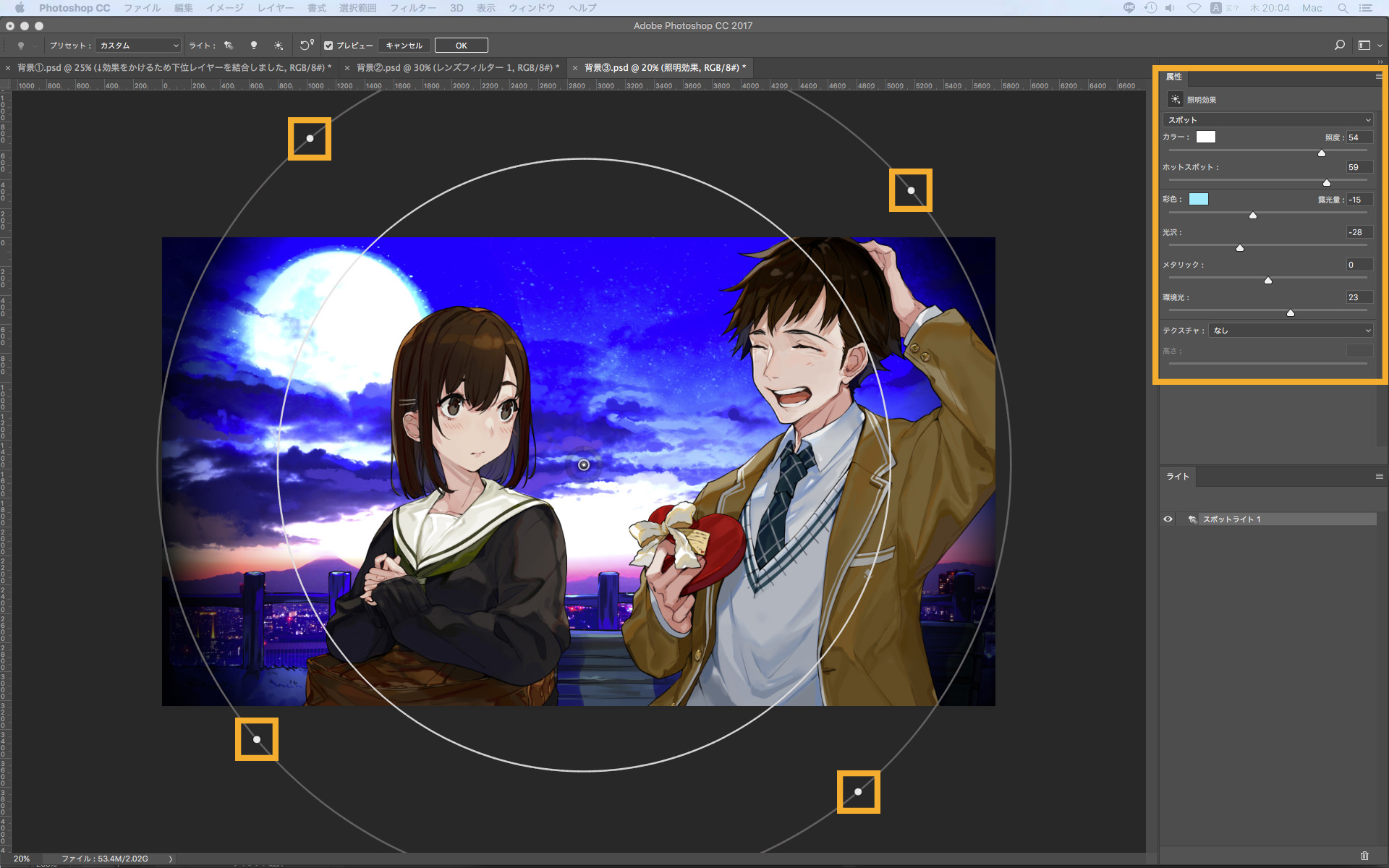Open the 属性 panel menu icon
Viewport: 1389px width, 868px height.
click(x=1379, y=76)
